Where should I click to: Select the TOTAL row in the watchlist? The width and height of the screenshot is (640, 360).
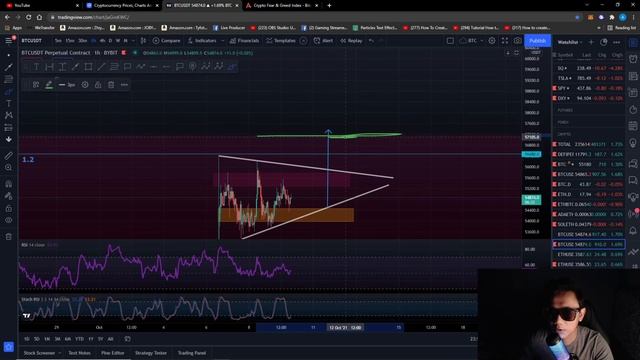589,144
